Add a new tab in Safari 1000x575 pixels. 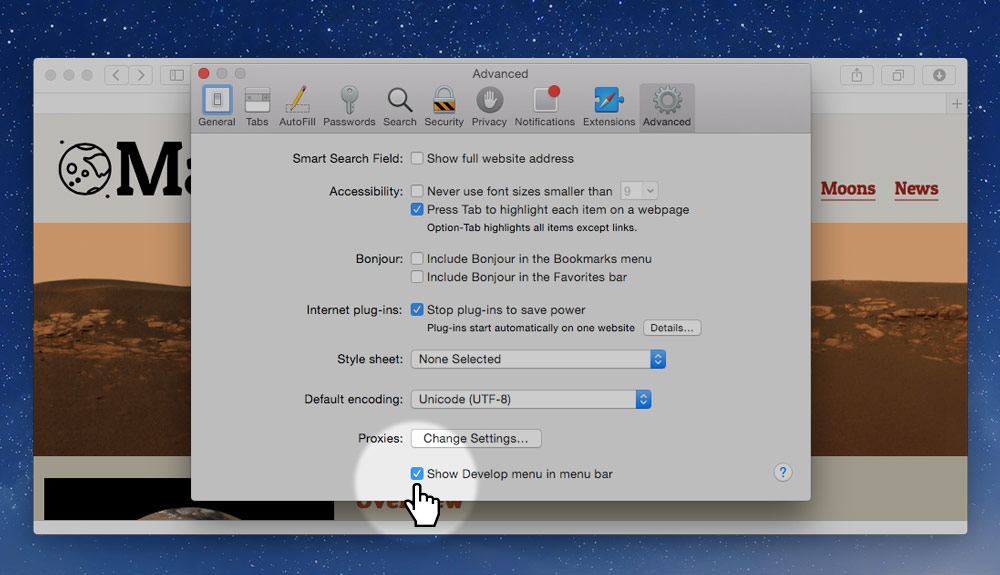(957, 104)
